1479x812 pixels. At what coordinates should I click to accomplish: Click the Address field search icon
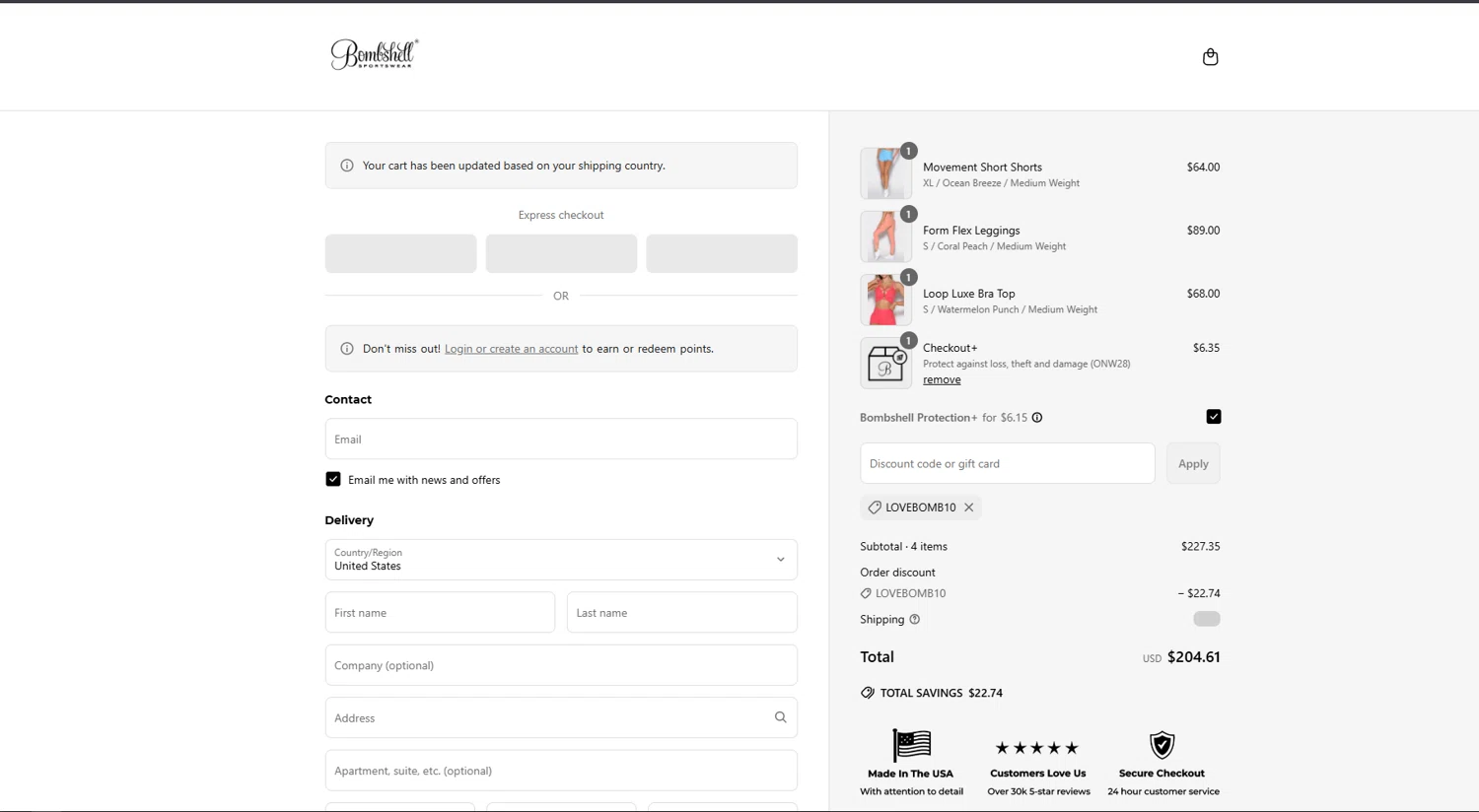780,717
